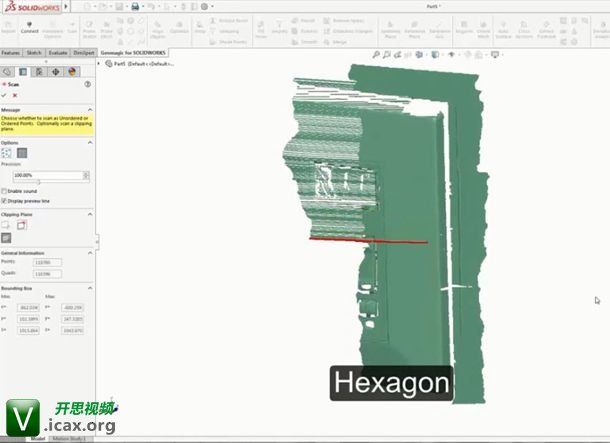610x443 pixels.
Task: Select the ordered points scan option icon
Action: tap(22, 153)
